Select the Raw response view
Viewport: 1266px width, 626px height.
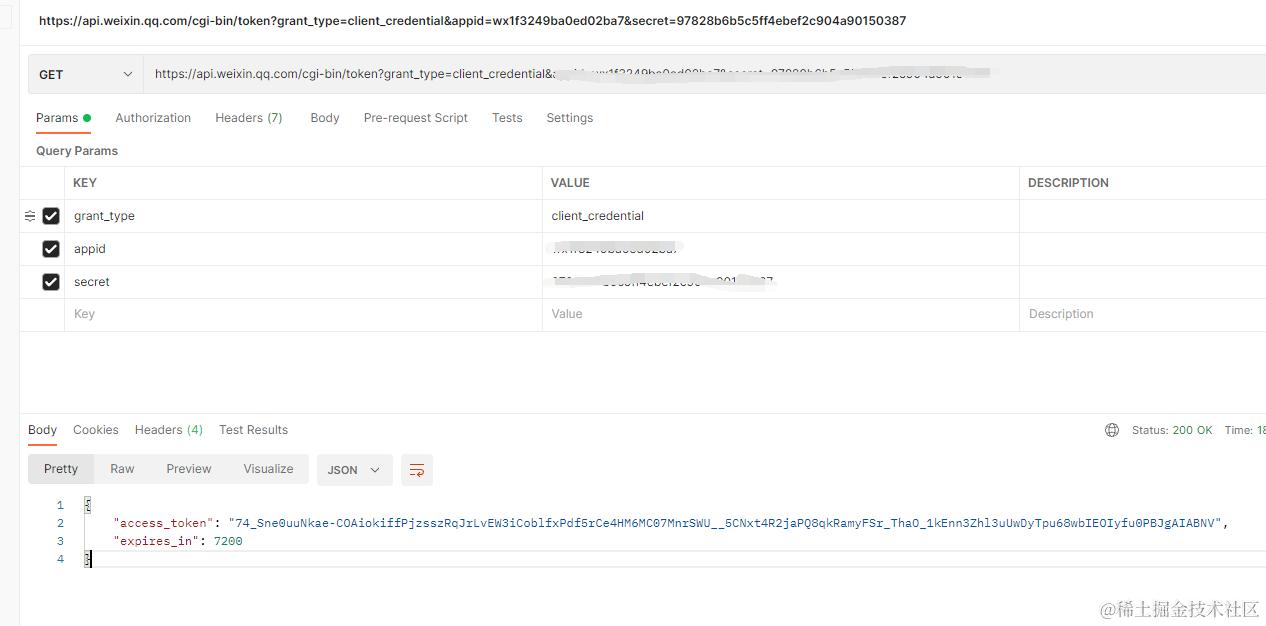point(122,469)
